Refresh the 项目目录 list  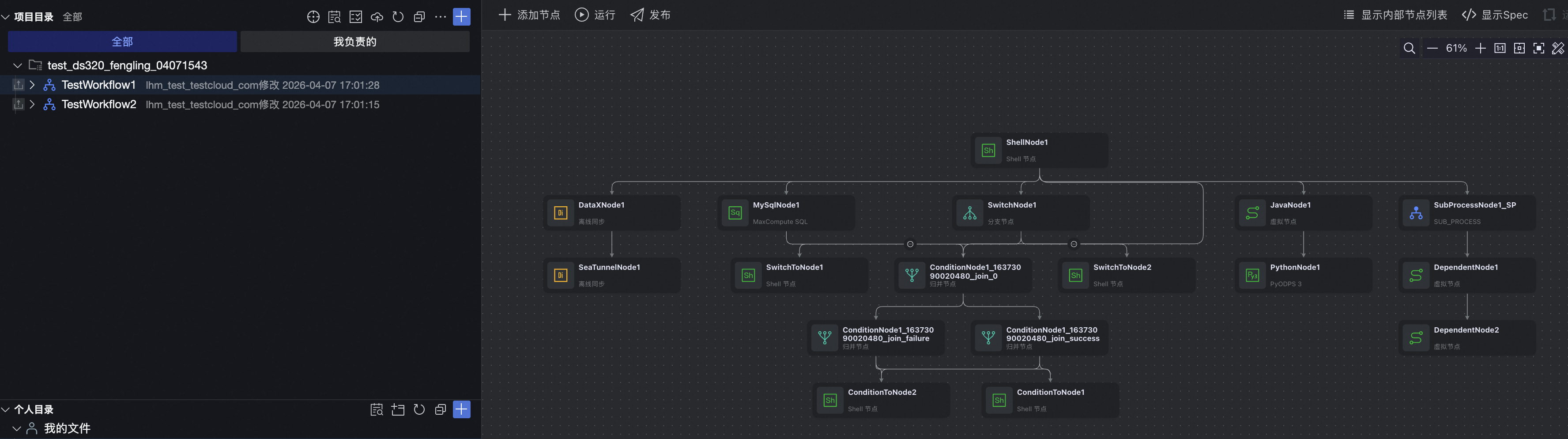(398, 17)
